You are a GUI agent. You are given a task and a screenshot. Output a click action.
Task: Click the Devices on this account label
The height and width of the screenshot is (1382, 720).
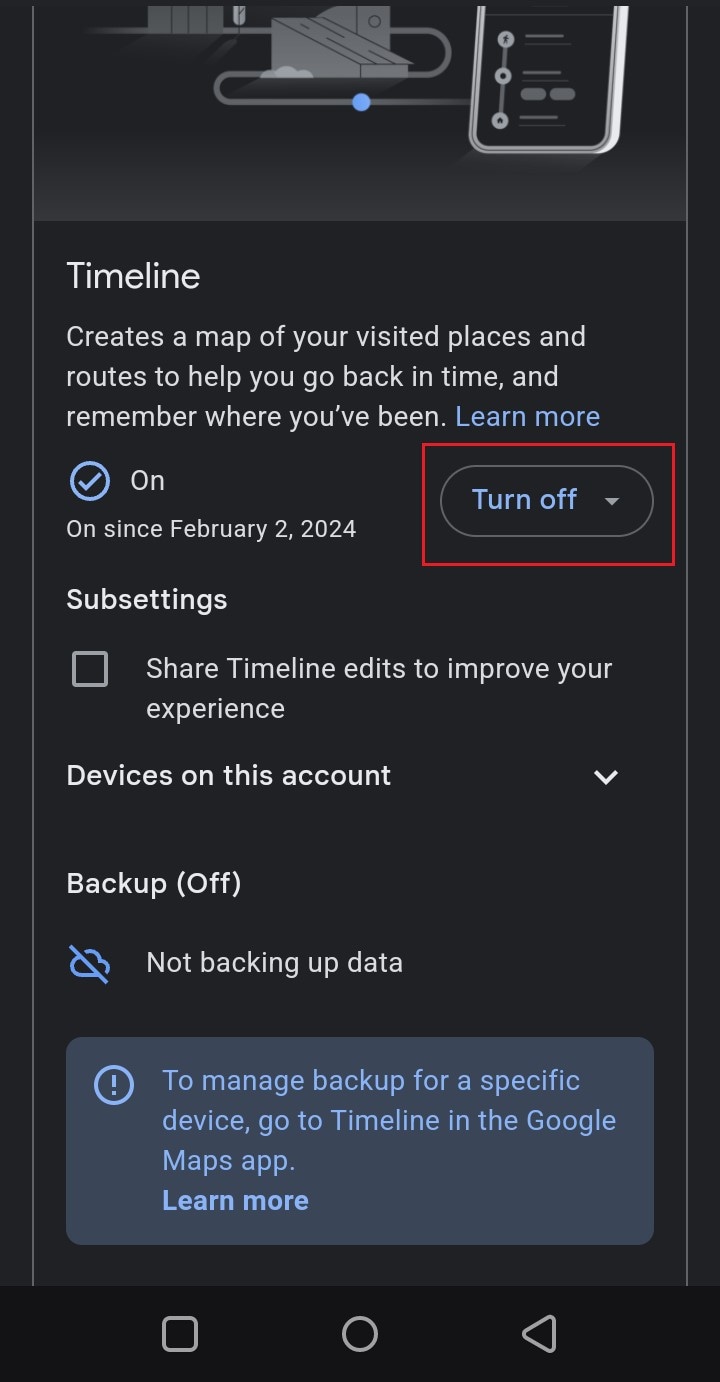(x=228, y=776)
